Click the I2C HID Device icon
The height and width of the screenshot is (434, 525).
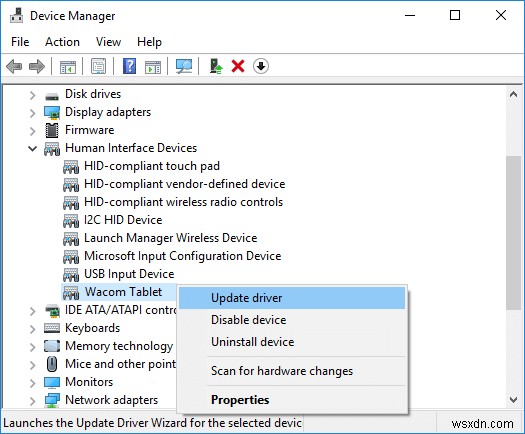pos(71,221)
